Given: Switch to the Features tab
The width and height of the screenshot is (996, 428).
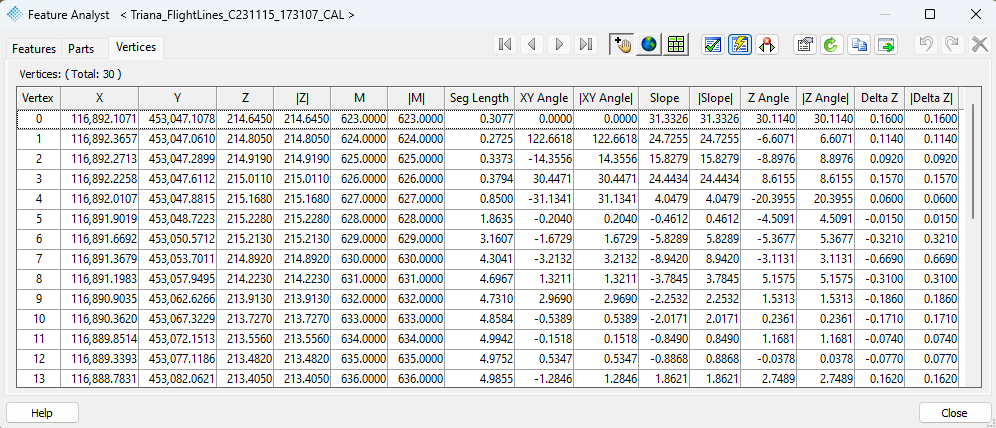Looking at the screenshot, I should click(34, 49).
